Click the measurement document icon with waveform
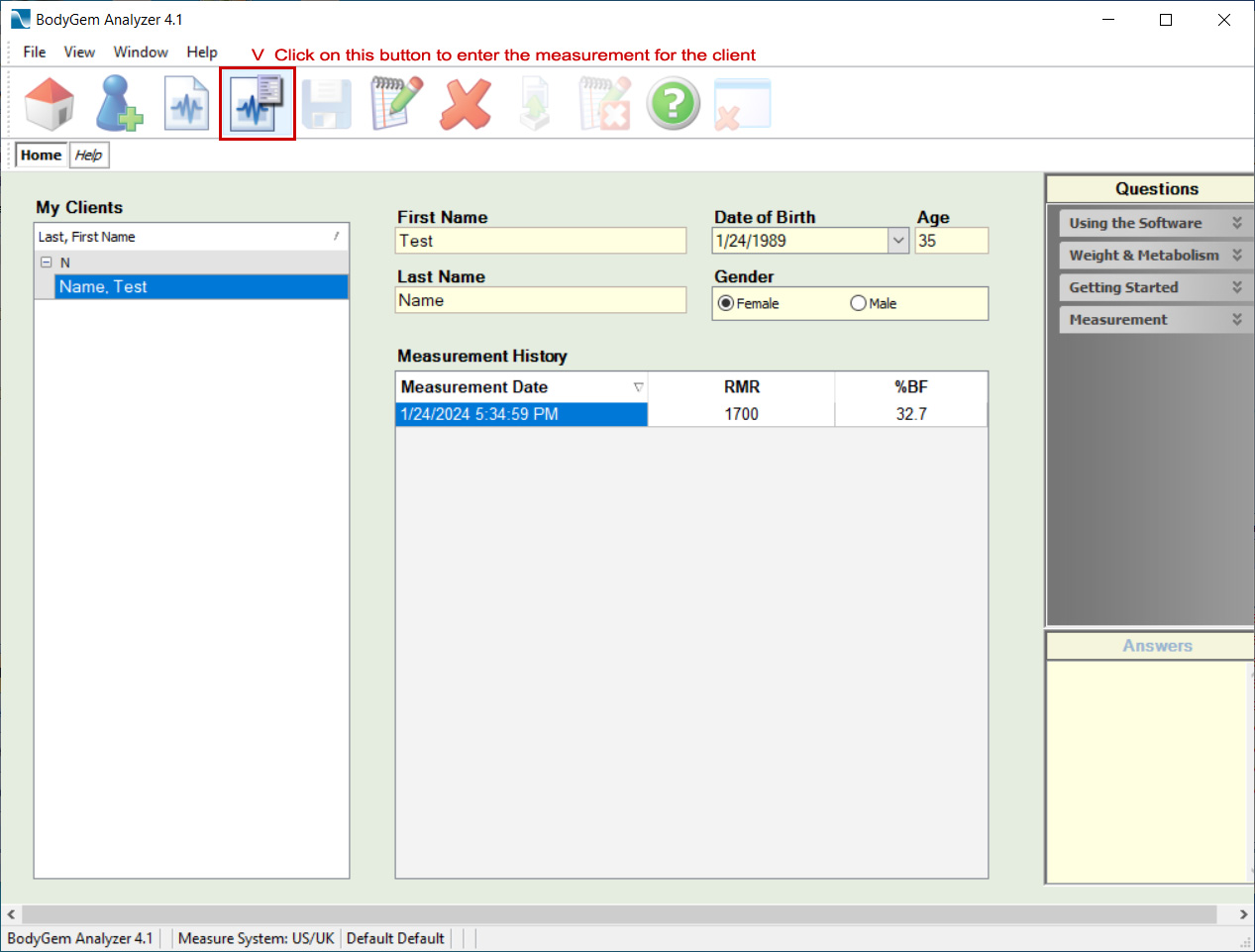 coord(187,104)
